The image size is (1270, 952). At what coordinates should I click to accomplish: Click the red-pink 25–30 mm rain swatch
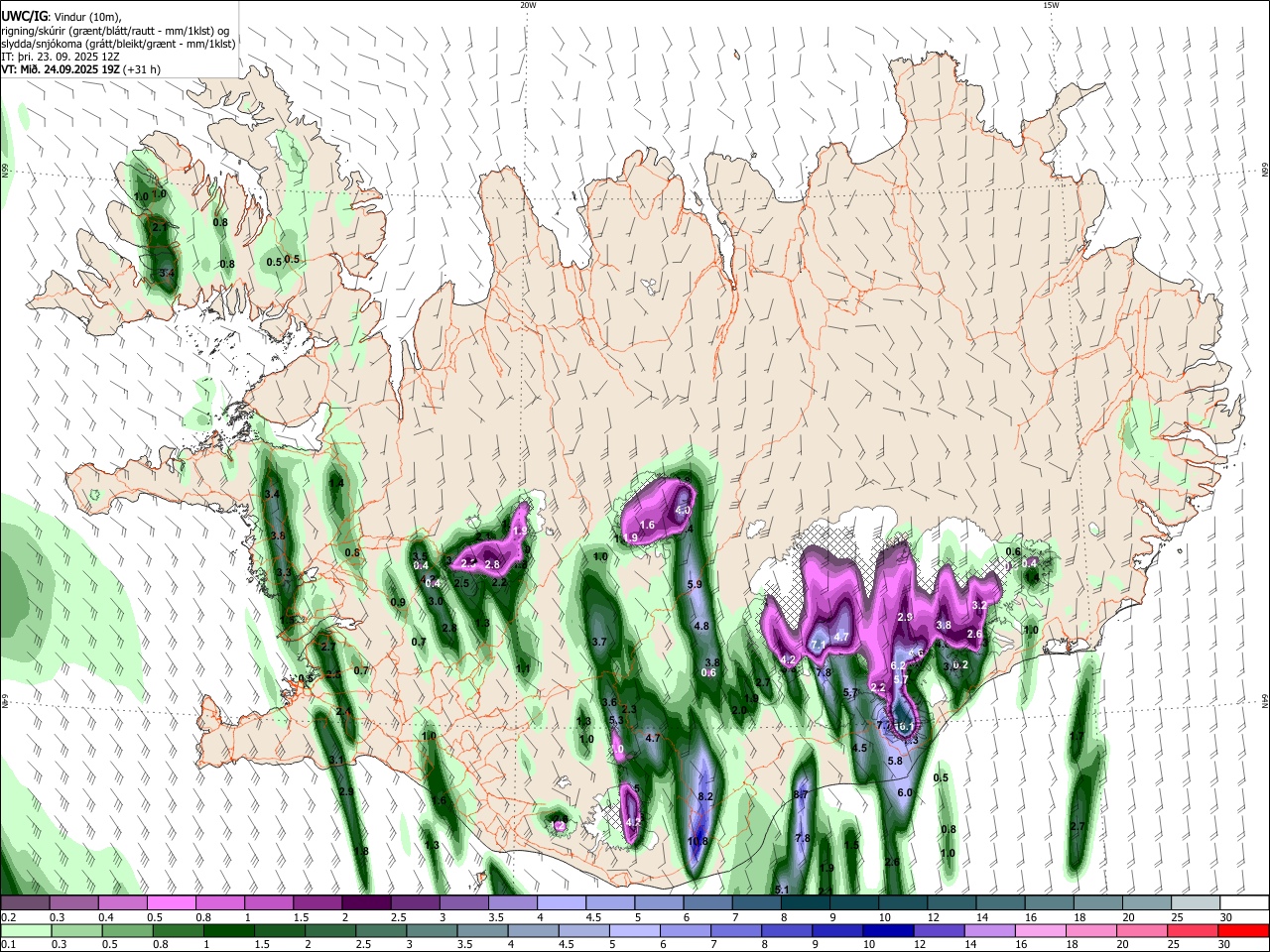pos(1194,930)
